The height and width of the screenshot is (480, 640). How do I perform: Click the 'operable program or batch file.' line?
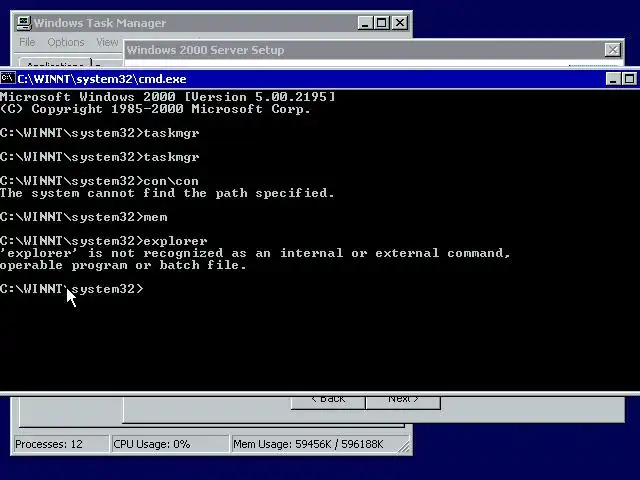click(123, 265)
